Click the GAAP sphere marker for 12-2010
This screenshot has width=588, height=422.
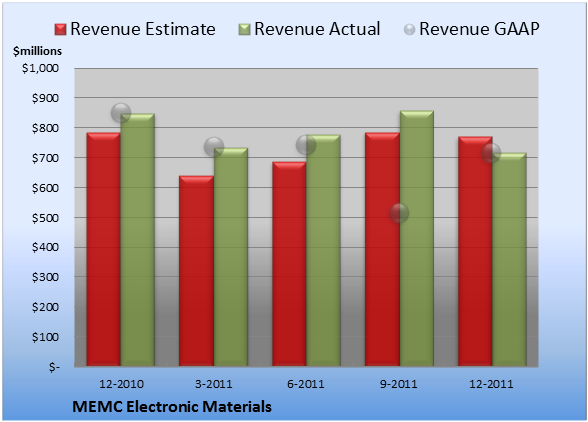pos(121,113)
